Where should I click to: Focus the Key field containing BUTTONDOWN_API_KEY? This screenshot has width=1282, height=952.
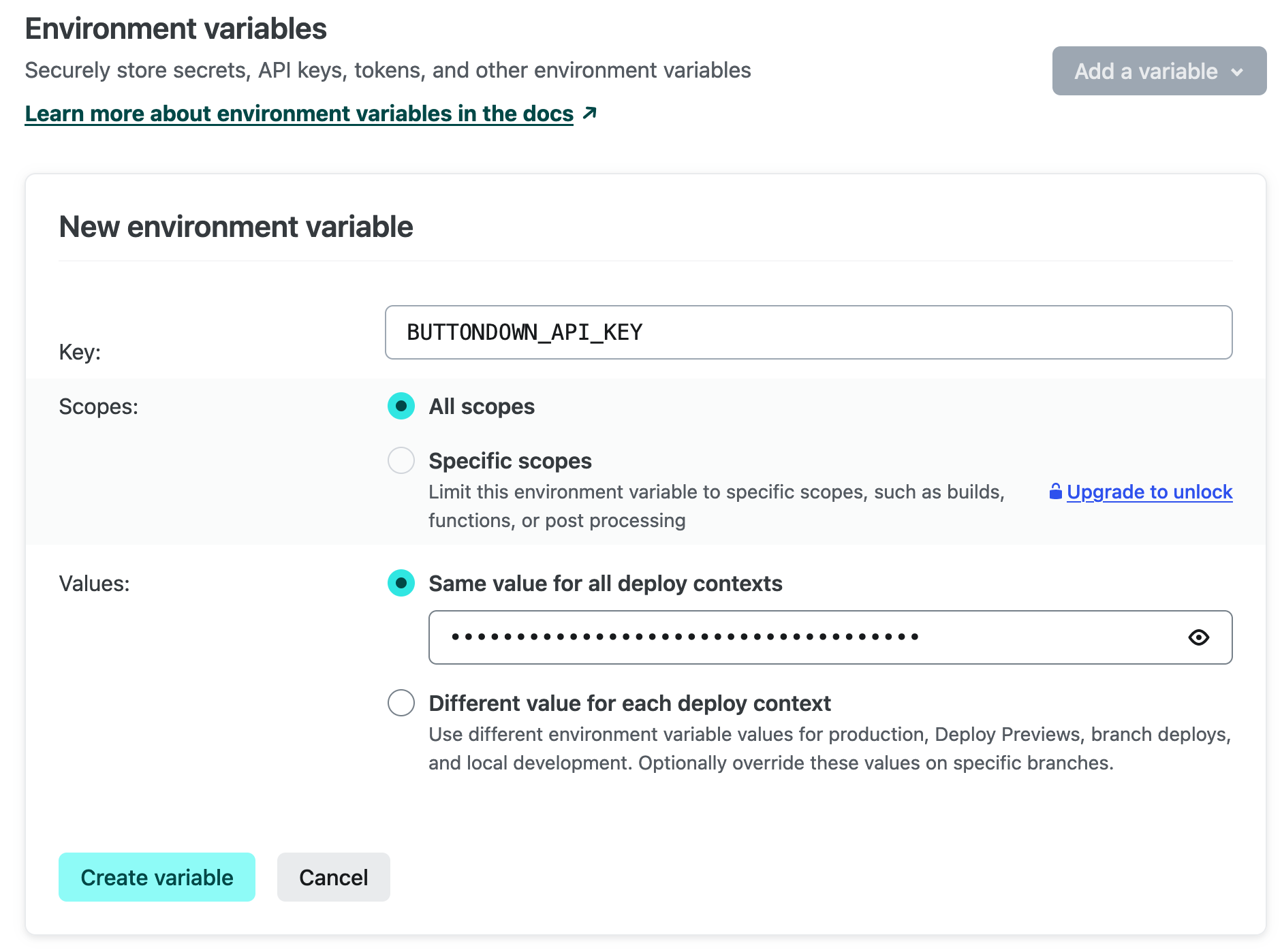point(808,332)
